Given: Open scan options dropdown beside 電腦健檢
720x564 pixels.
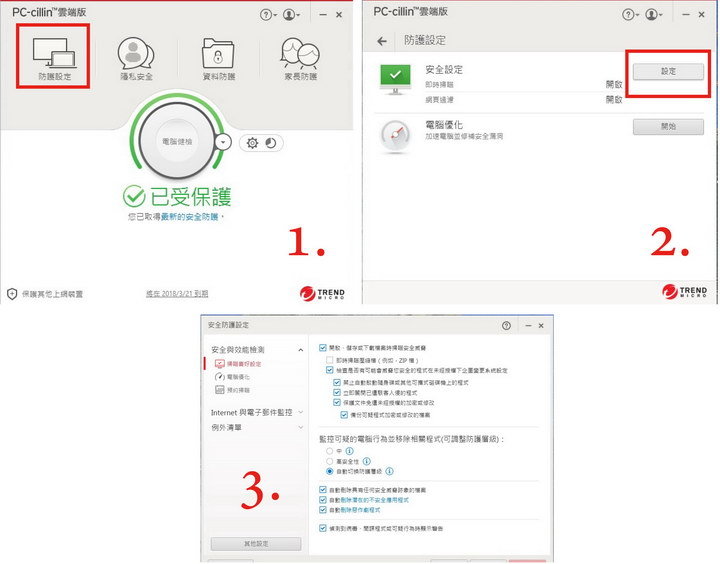Looking at the screenshot, I should click(223, 142).
